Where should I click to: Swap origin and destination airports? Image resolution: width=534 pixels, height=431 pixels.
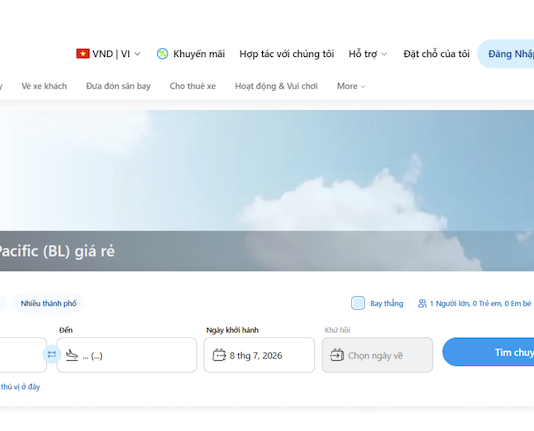coord(52,354)
